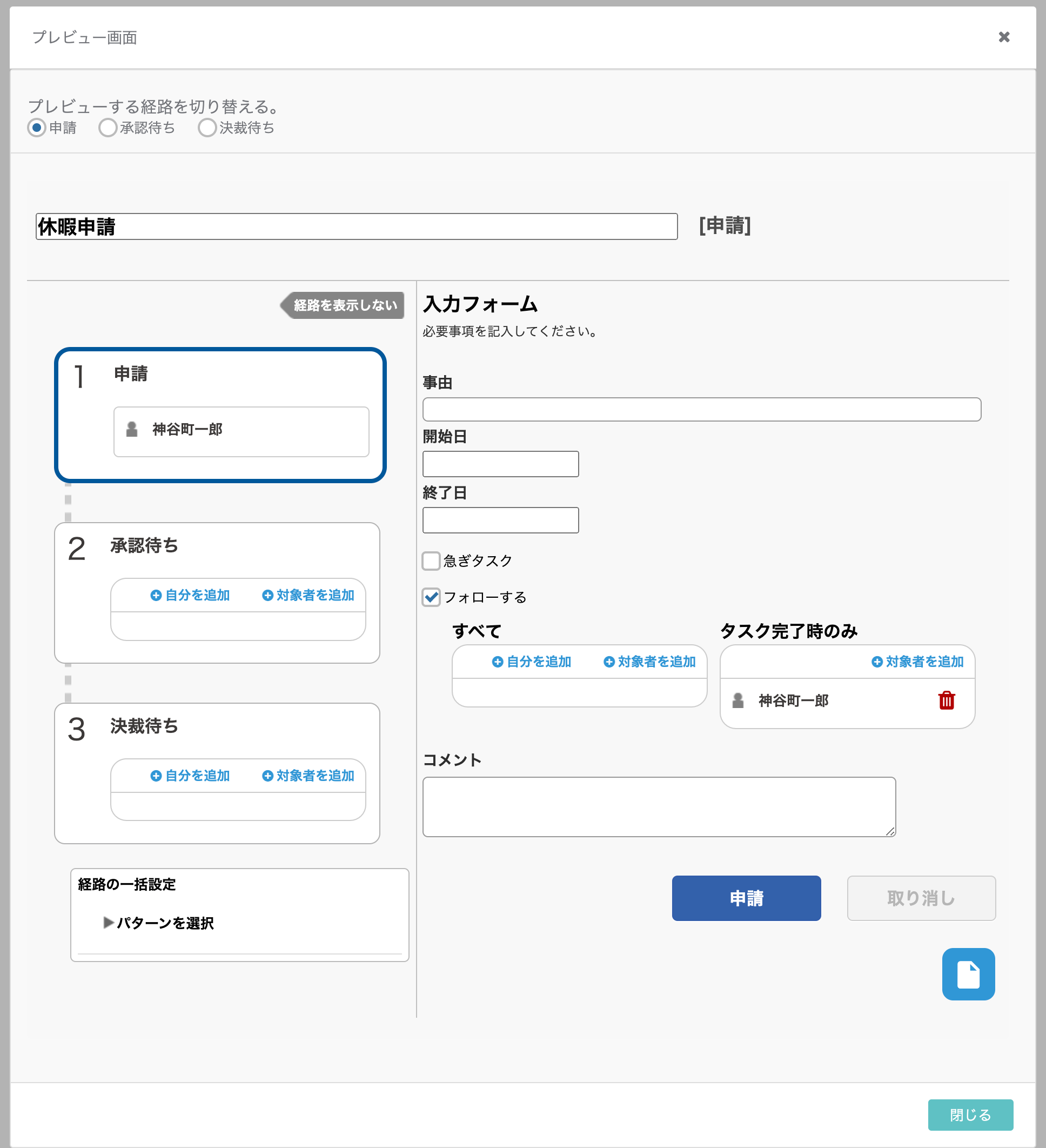Focus the 開始日 date field

(501, 464)
